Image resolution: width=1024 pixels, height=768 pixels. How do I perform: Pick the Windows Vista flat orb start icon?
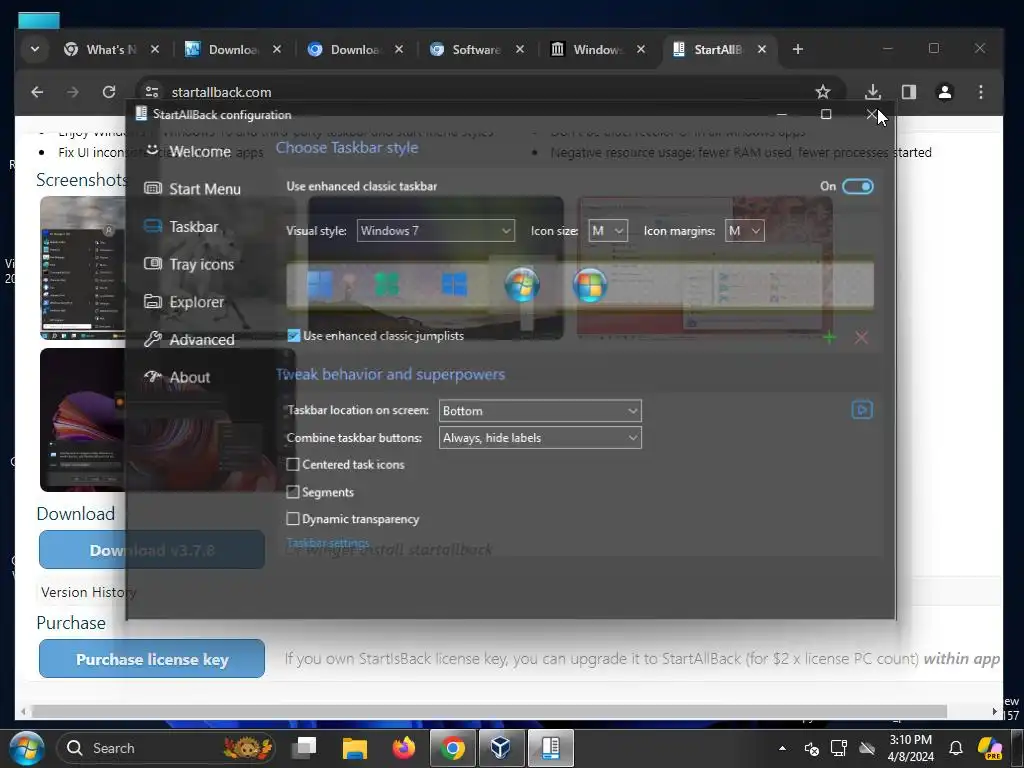pos(590,285)
